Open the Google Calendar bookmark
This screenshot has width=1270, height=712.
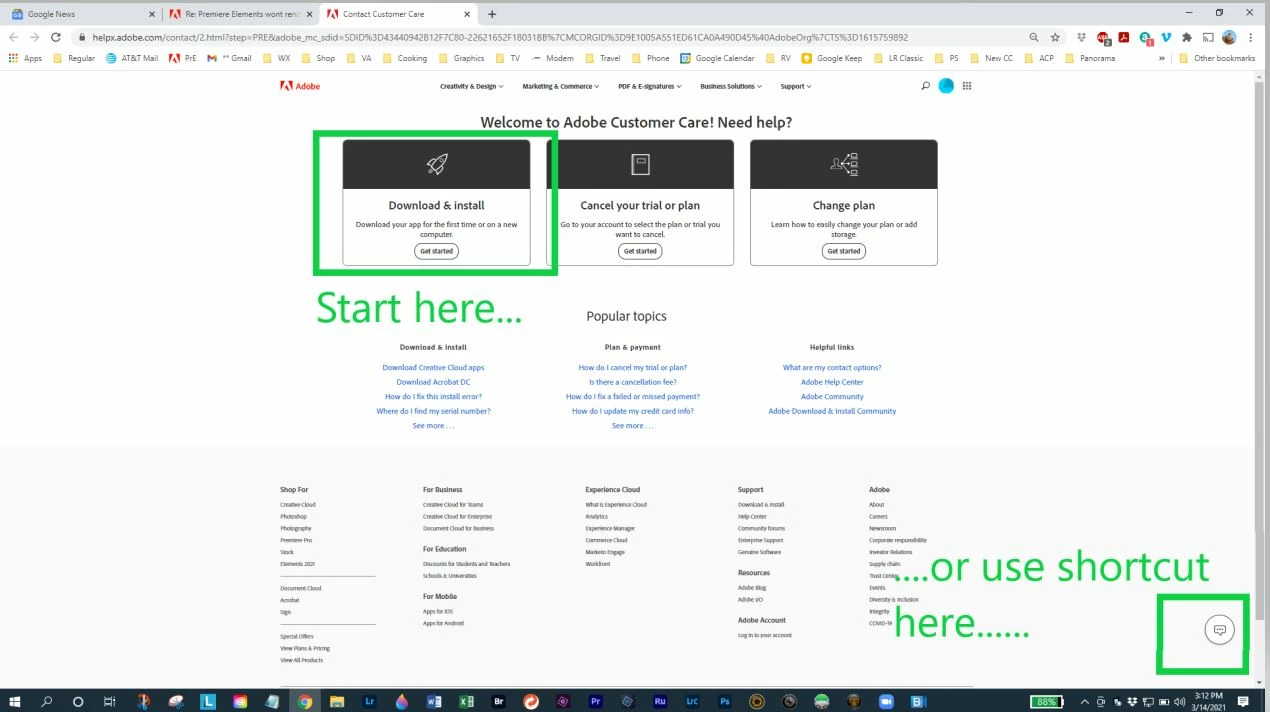click(717, 58)
